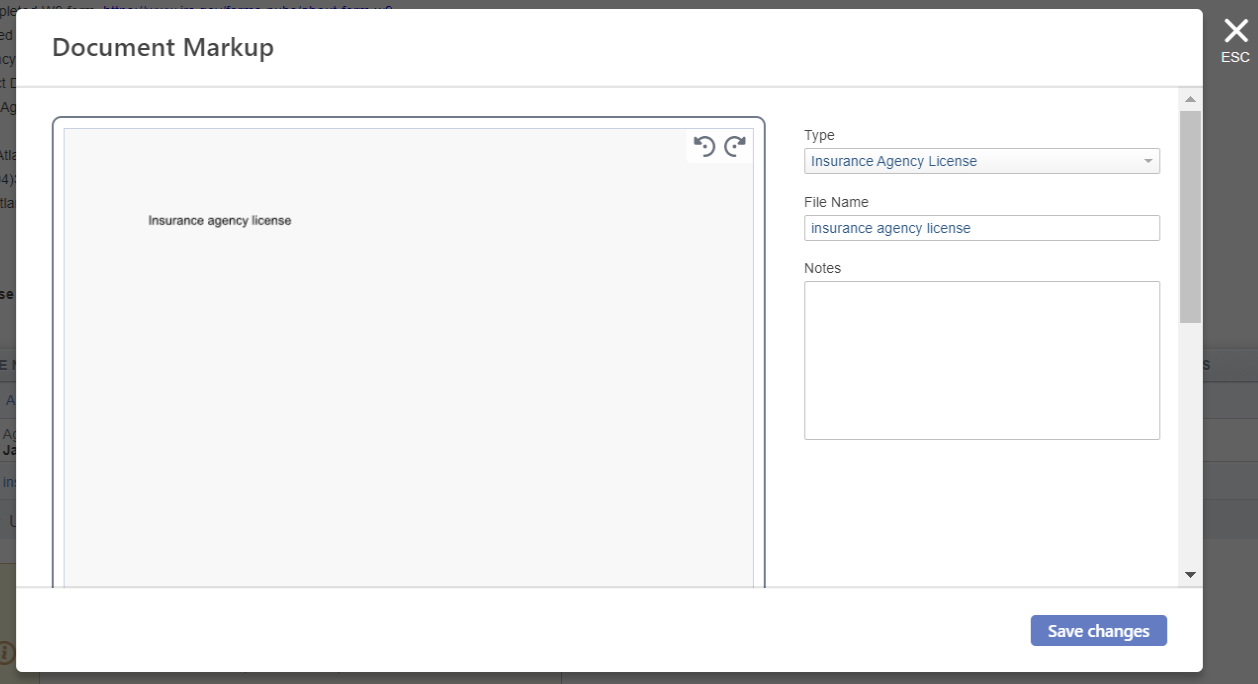Open the Type dropdown showing Insurance Agency License
Screen dimensions: 1258x684
(970, 161)
